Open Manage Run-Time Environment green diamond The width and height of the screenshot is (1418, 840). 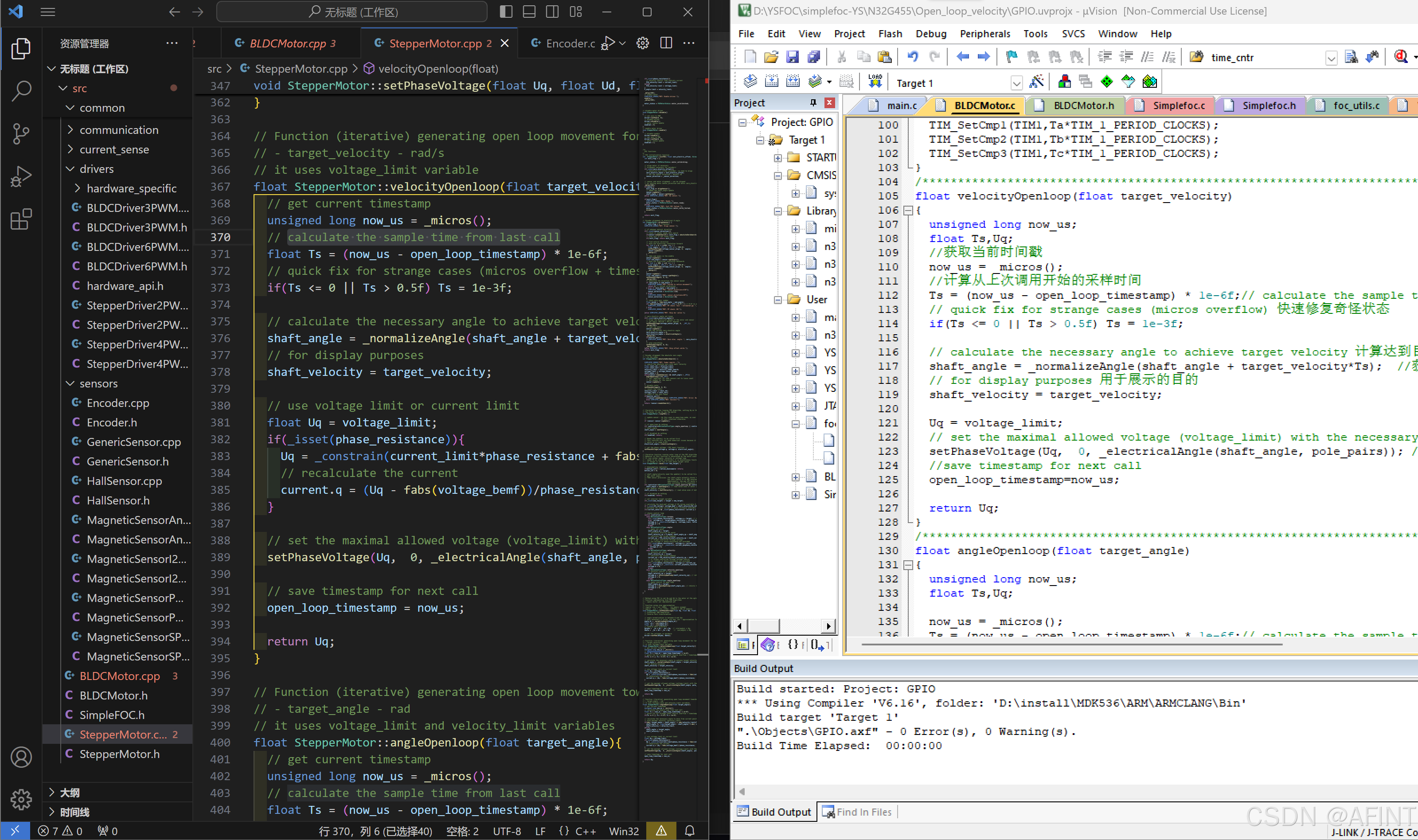pyautogui.click(x=1107, y=82)
